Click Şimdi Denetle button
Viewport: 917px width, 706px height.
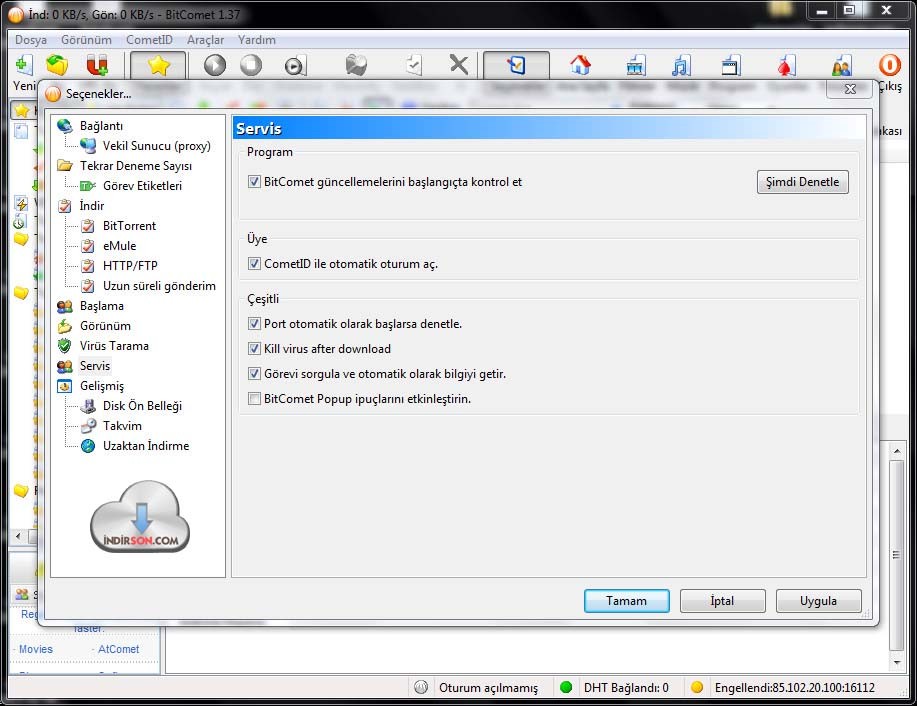[x=802, y=182]
